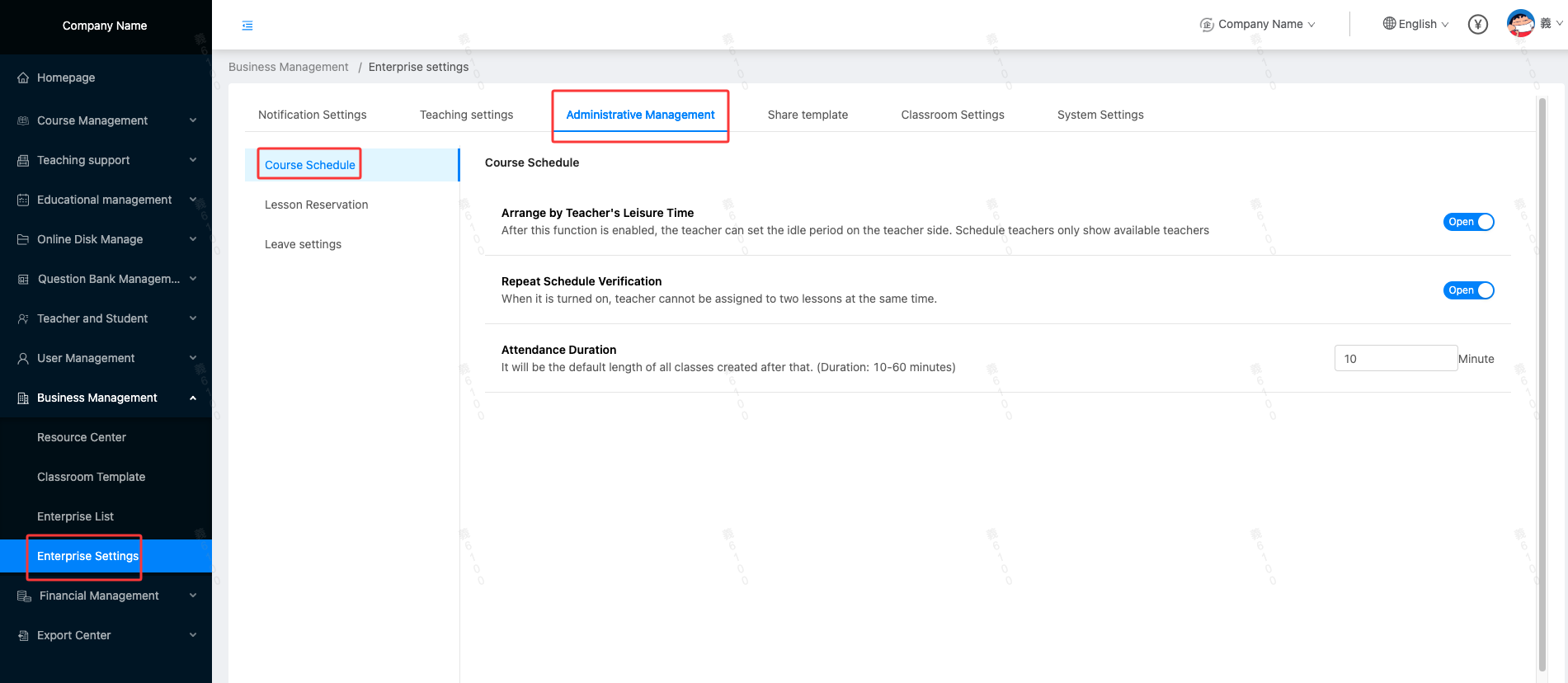
Task: Click the Teaching support icon
Action: (x=23, y=160)
